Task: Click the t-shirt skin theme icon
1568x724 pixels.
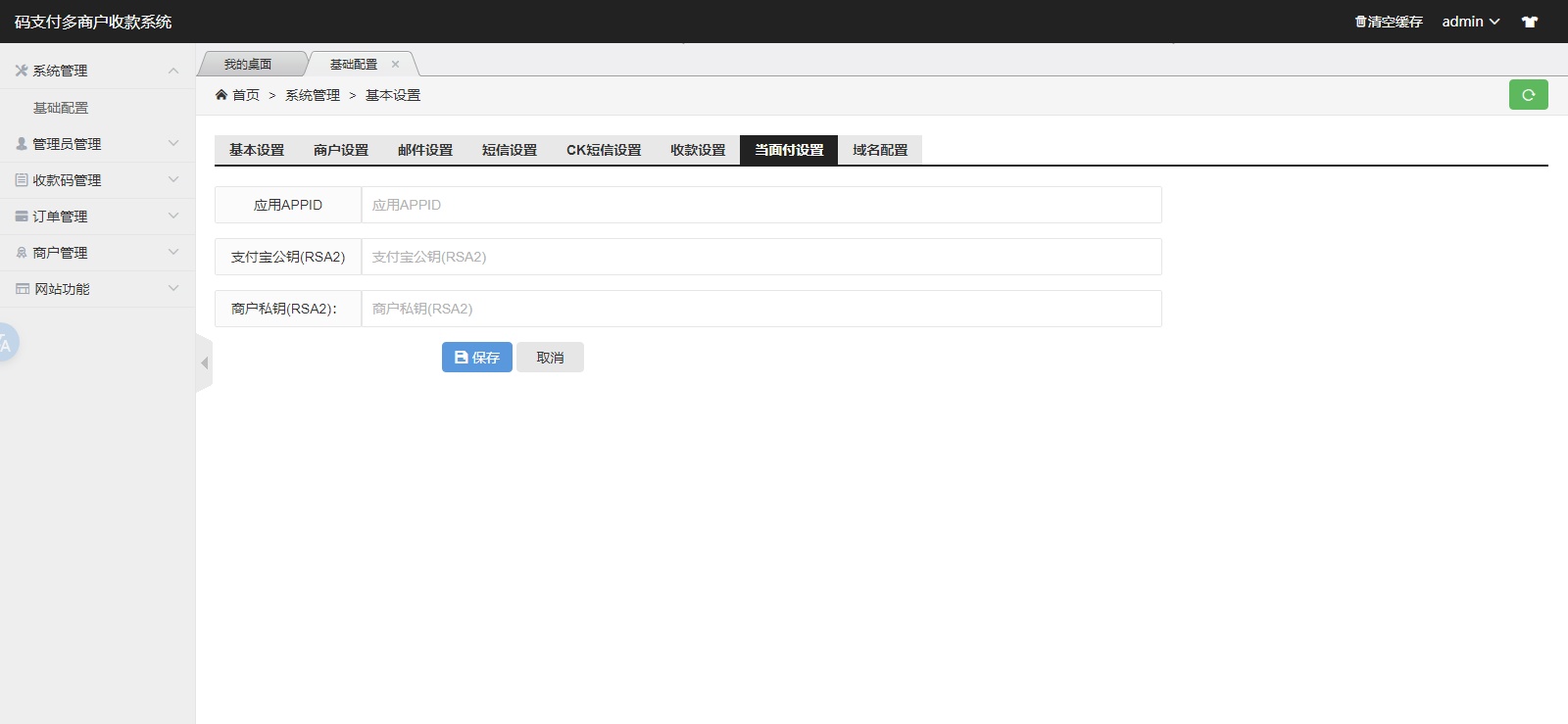Action: tap(1530, 22)
